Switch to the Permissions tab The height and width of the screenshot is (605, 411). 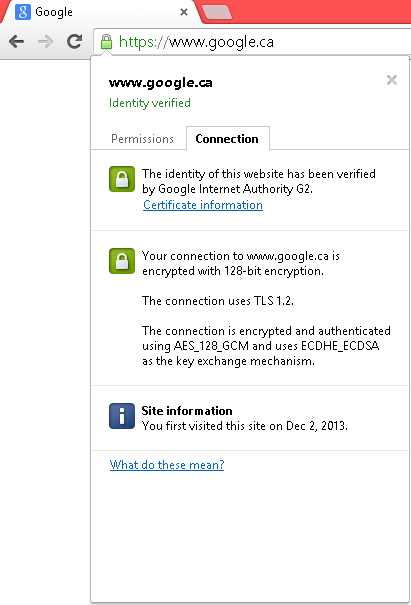click(142, 139)
